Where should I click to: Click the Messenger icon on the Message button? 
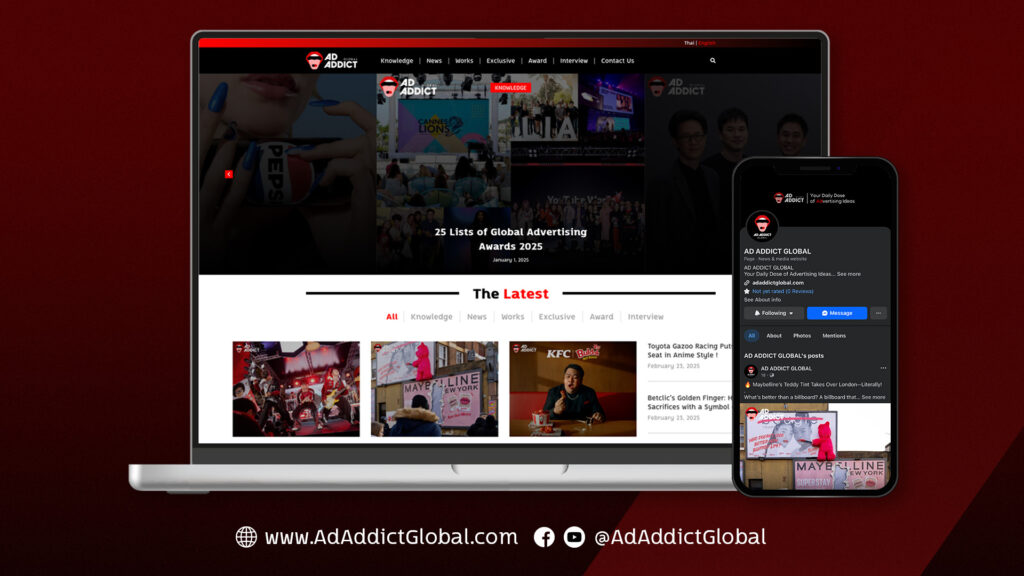click(823, 313)
